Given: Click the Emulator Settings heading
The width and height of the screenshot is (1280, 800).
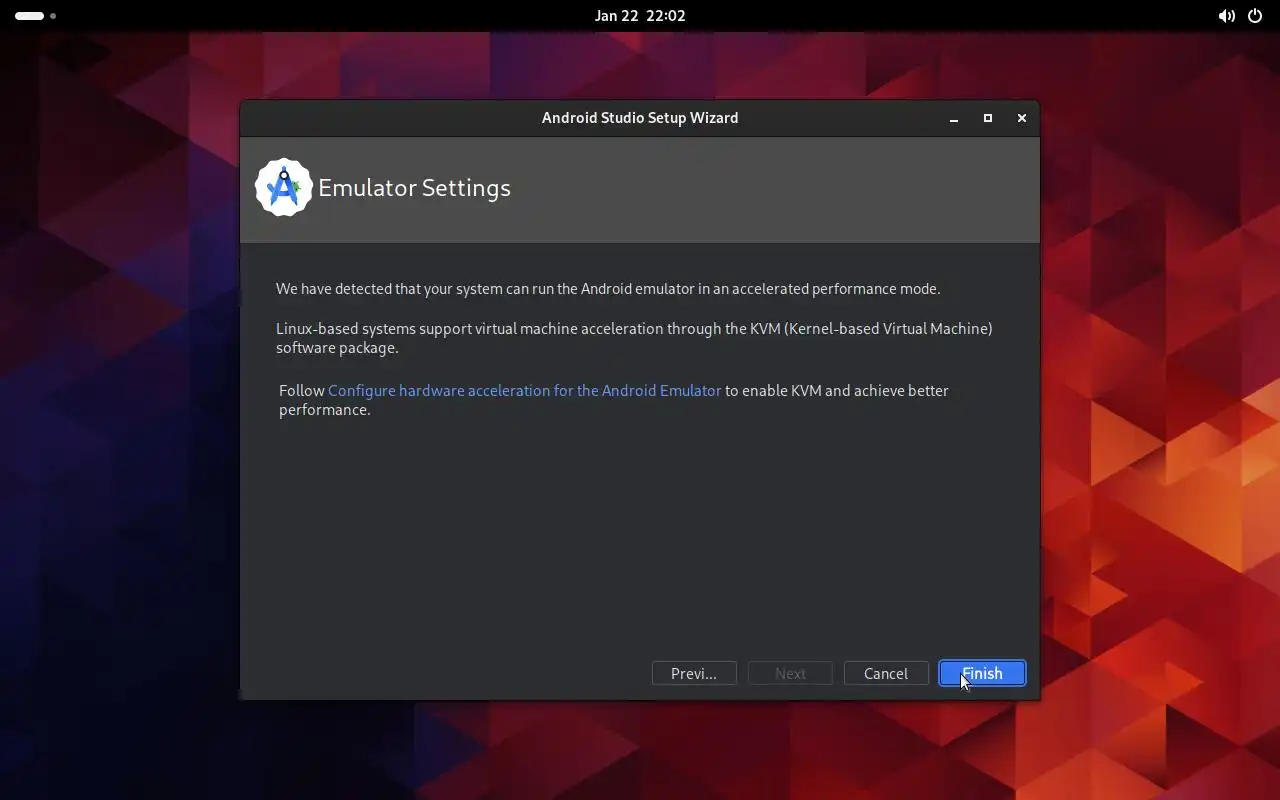Looking at the screenshot, I should pos(414,188).
